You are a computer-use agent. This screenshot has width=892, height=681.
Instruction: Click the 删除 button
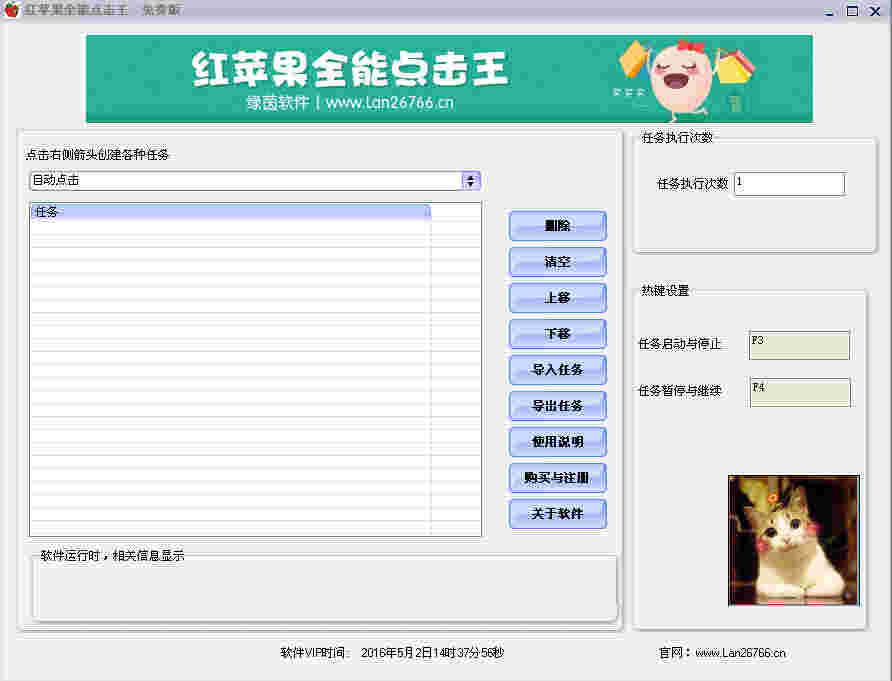tap(557, 226)
